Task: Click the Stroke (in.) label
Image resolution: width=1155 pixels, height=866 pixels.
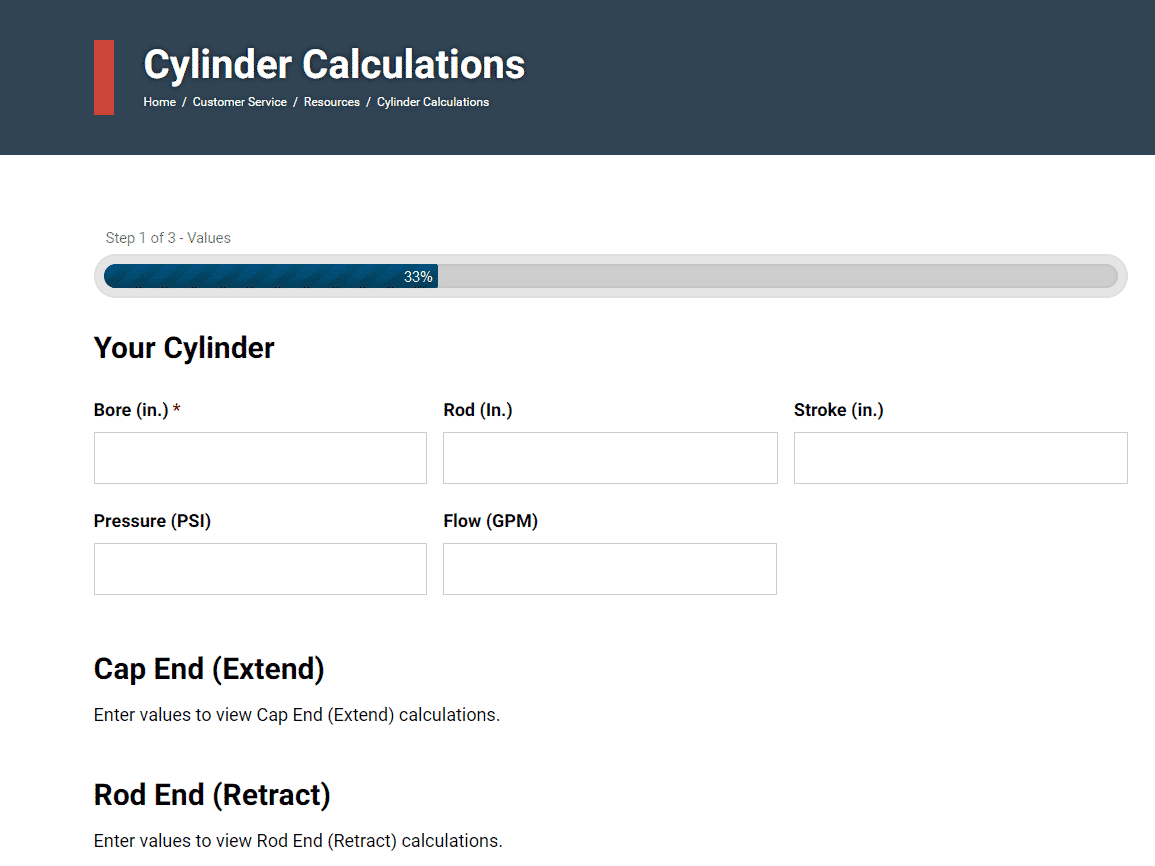Action: tap(838, 410)
